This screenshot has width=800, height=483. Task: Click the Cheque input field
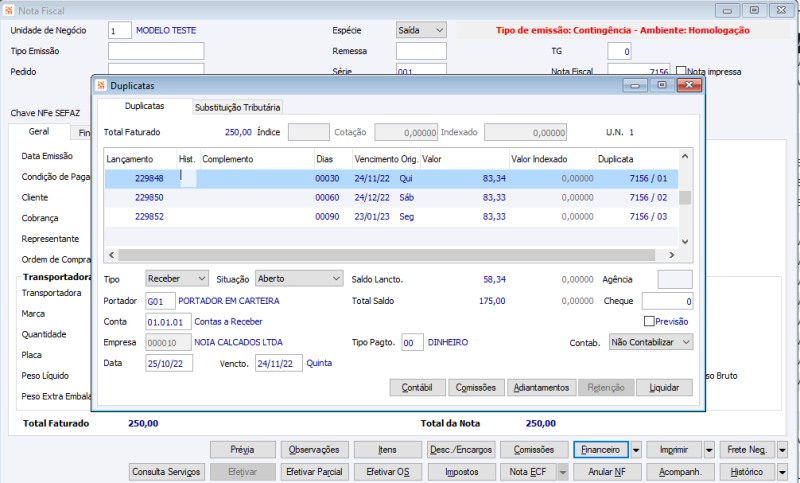pos(666,301)
